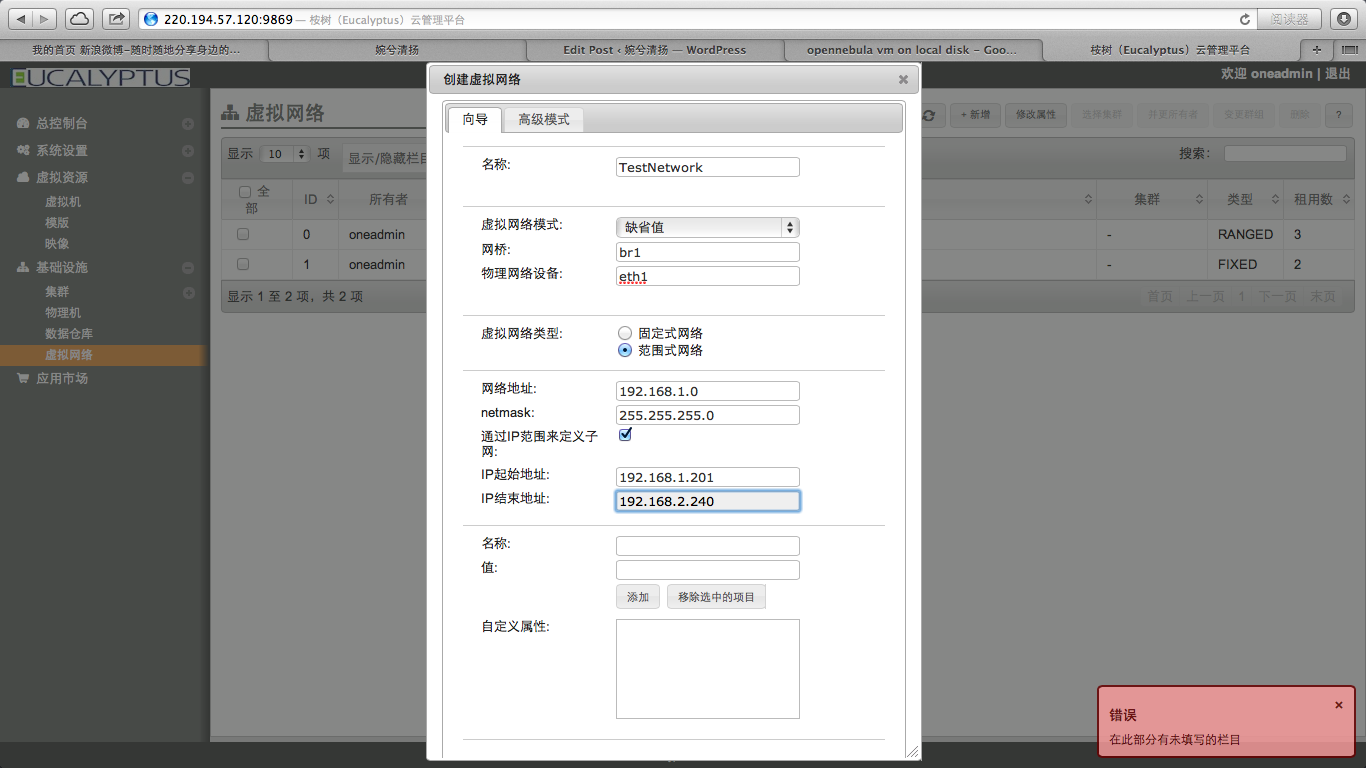Image resolution: width=1366 pixels, height=768 pixels.
Task: Click the plus icon beside 总控制台
Action: [188, 124]
